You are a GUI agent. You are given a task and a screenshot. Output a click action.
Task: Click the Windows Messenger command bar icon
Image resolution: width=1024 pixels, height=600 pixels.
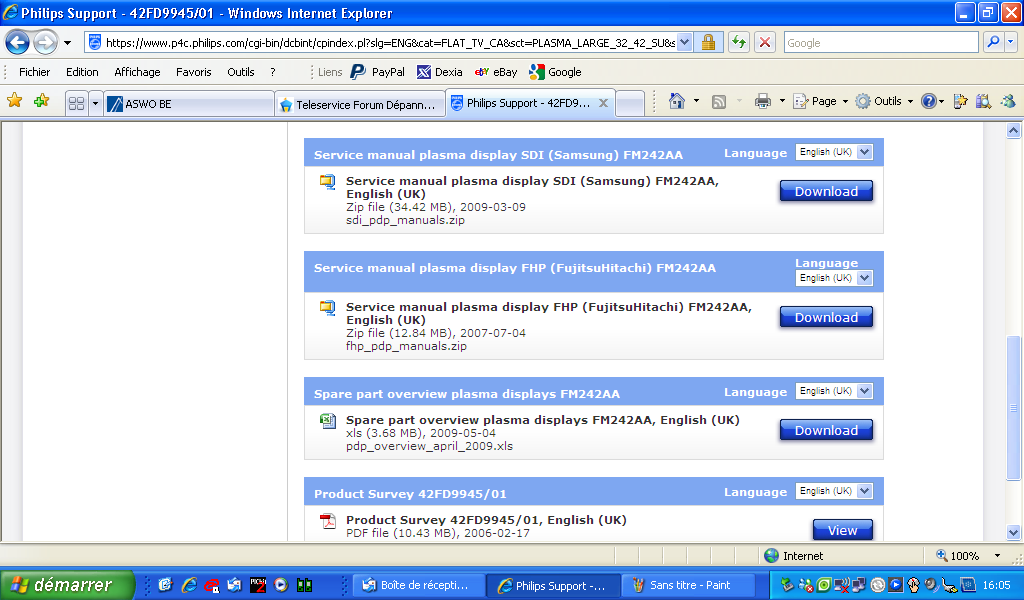pos(1008,101)
